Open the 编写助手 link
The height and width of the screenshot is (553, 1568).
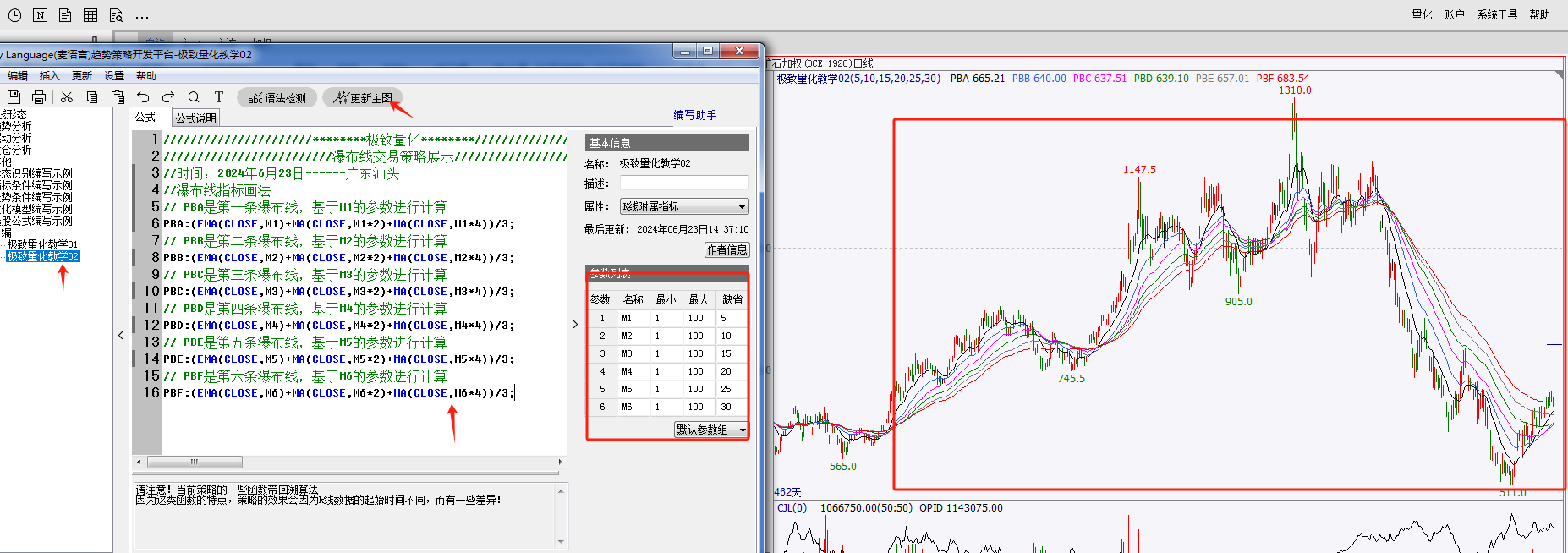(x=694, y=115)
